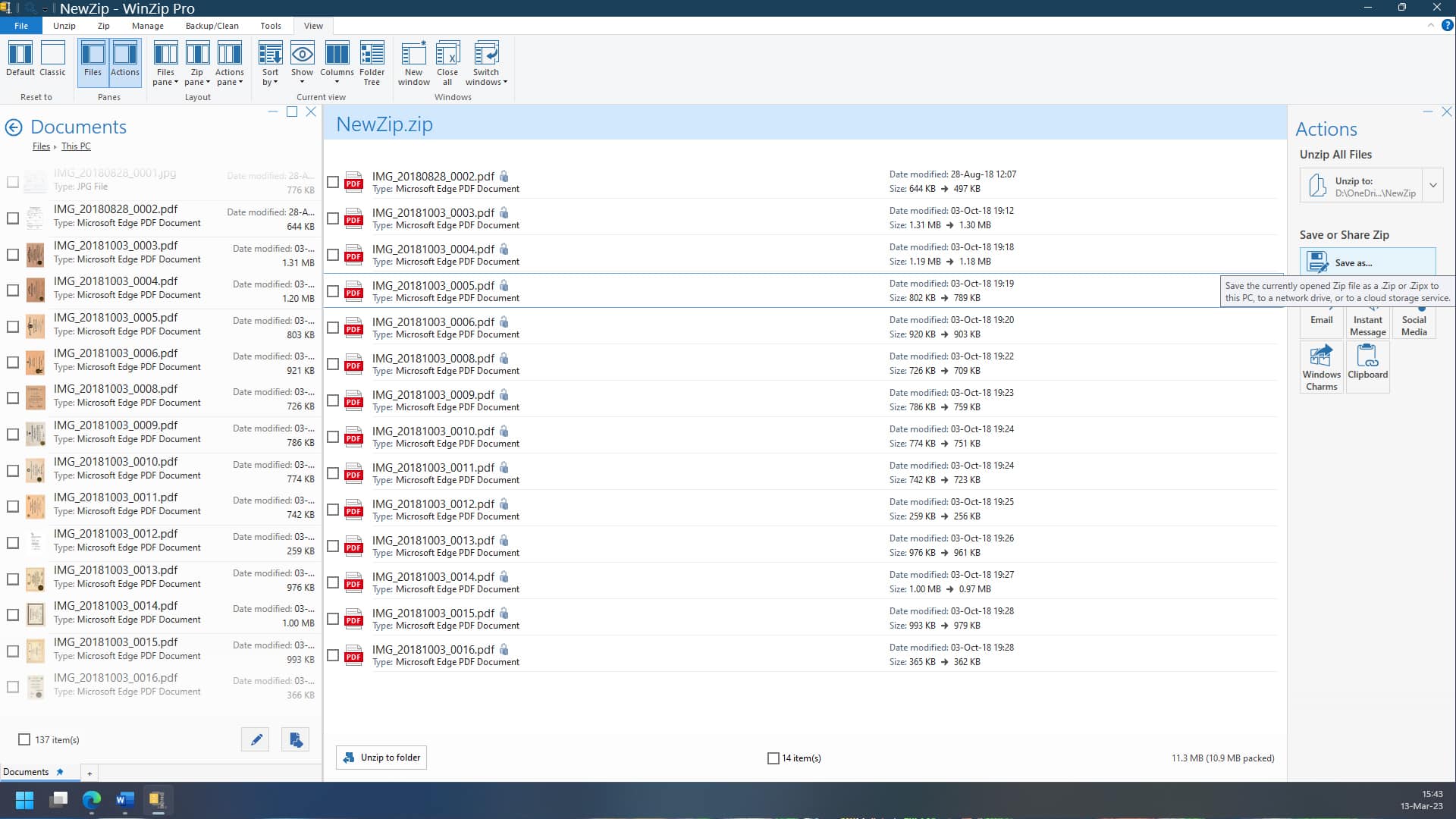Share the zip via Instant Message
Viewport: 1456px width, 819px height.
click(x=1367, y=322)
